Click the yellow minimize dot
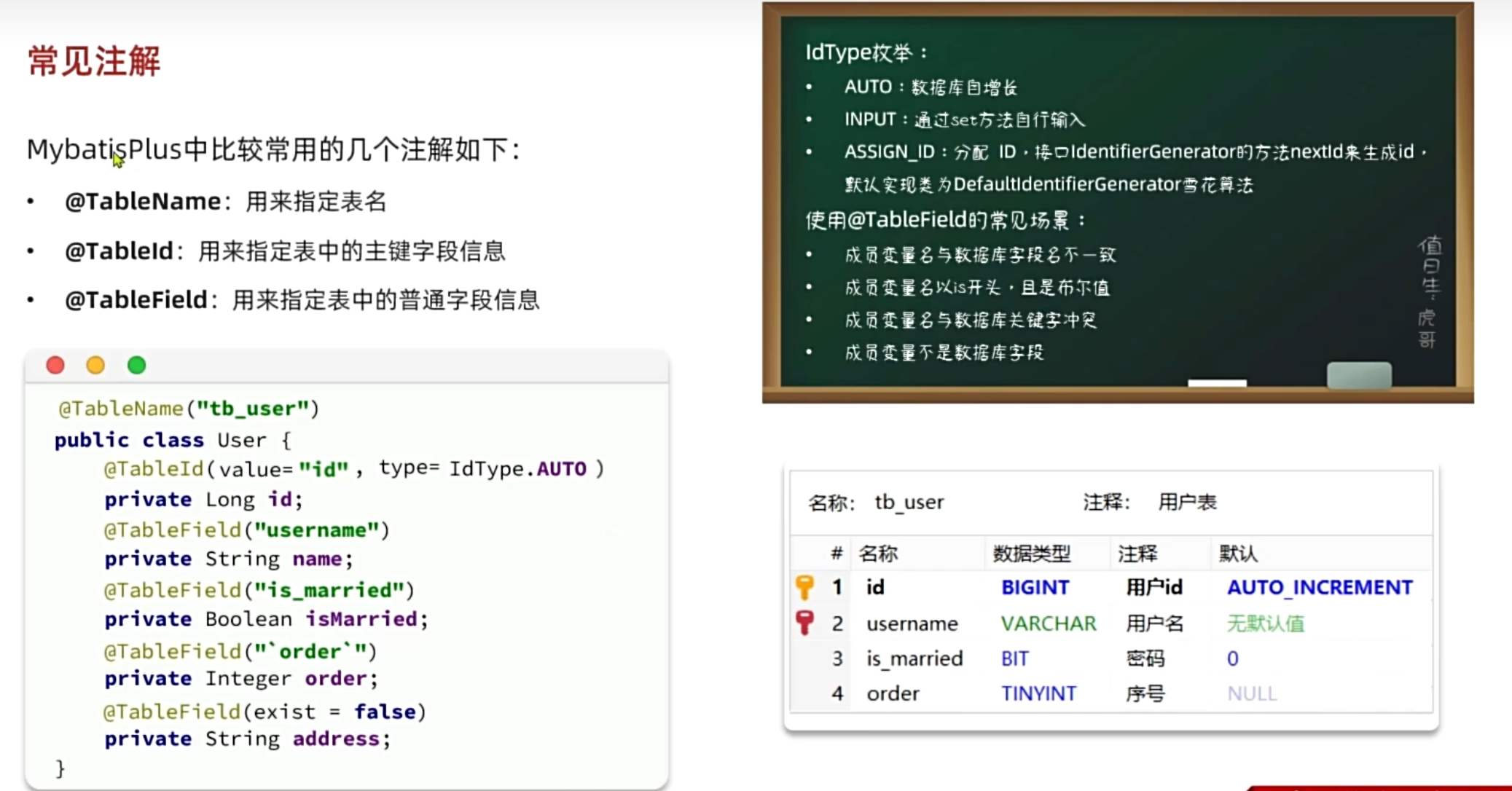The width and height of the screenshot is (1512, 791). click(x=95, y=365)
